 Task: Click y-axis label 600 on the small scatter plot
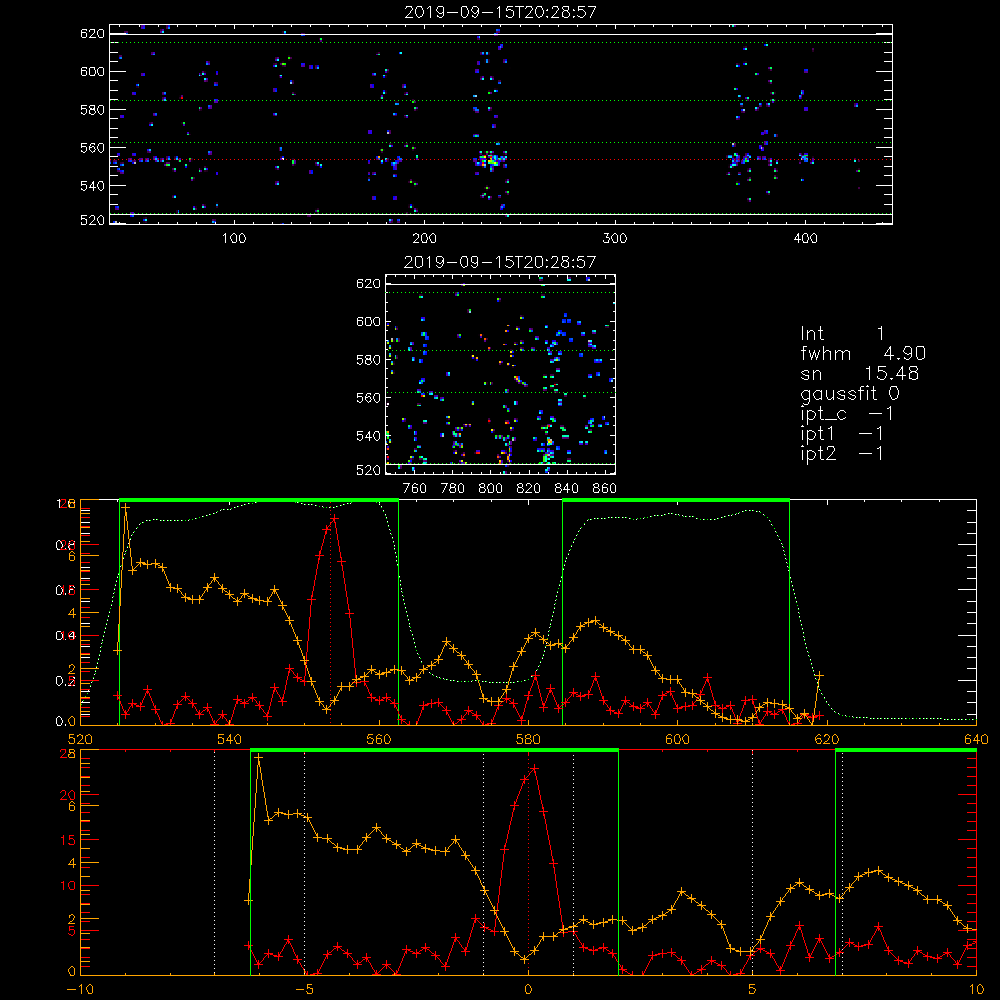[x=368, y=321]
